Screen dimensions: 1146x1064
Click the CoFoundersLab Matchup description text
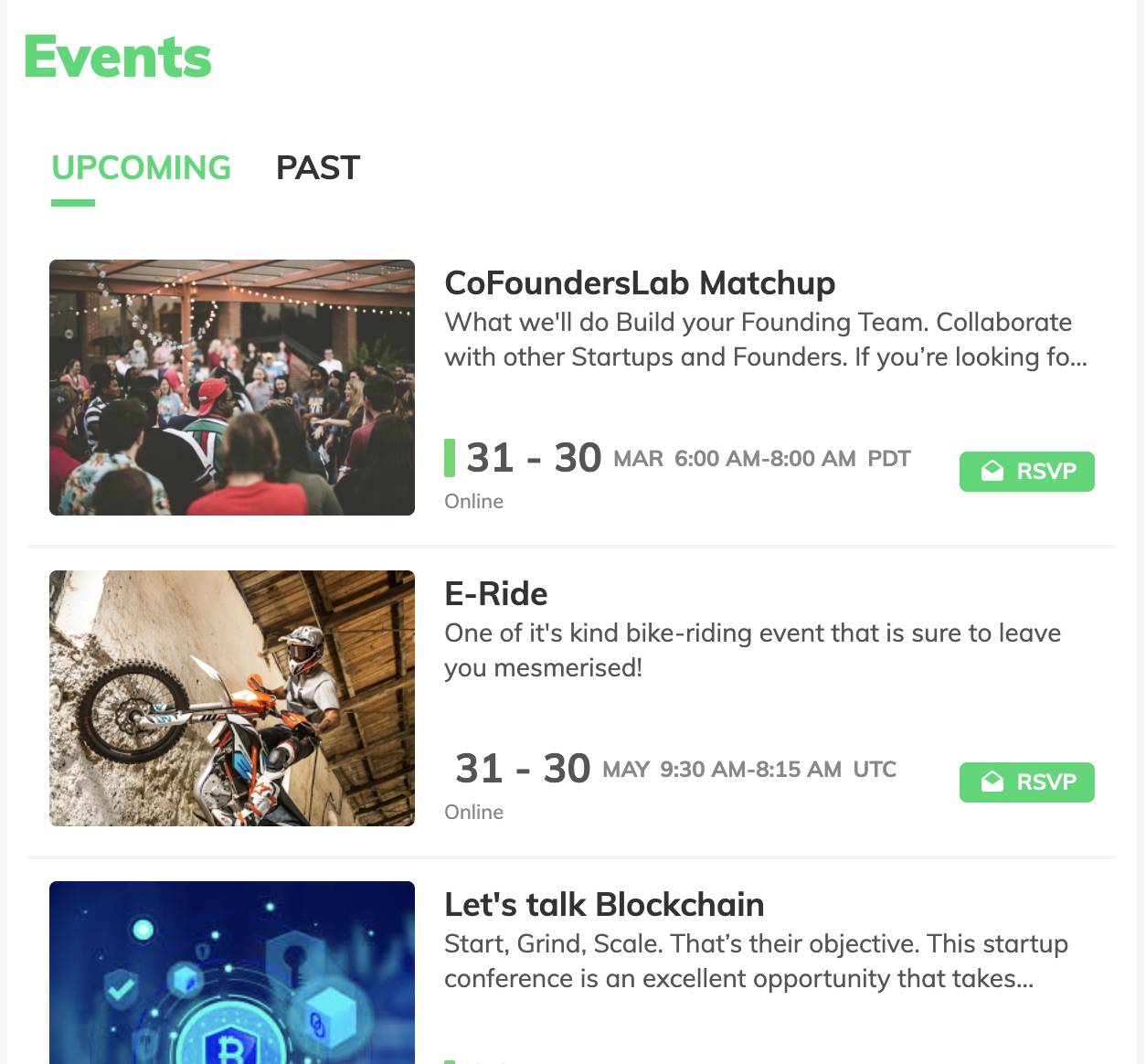coord(766,339)
